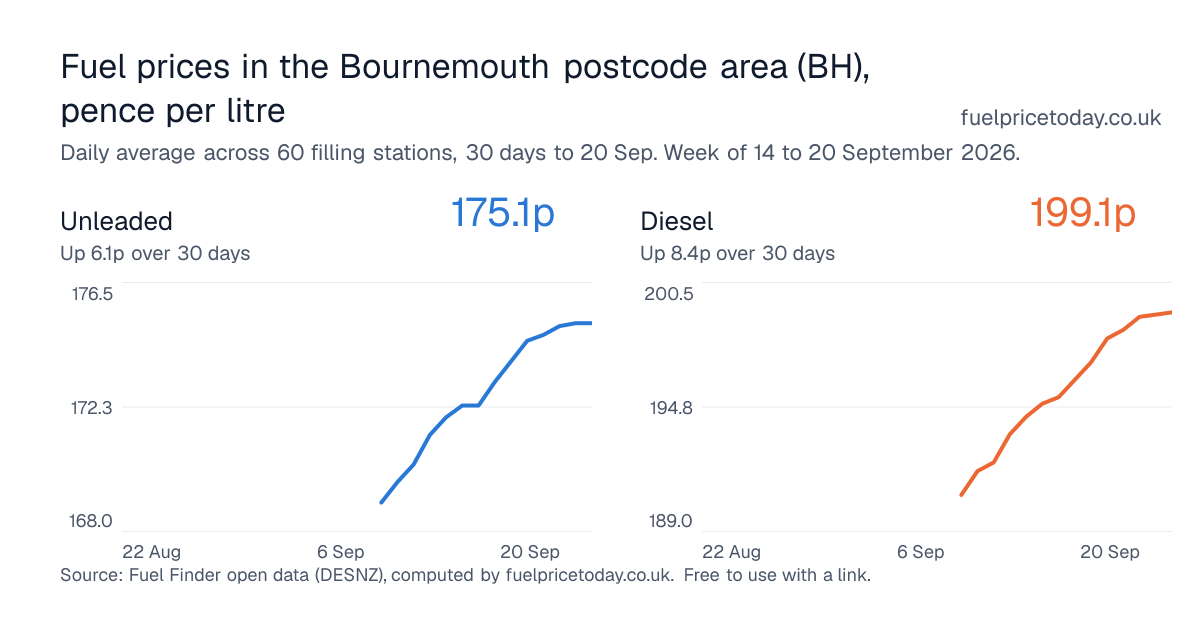Click the 194.8 axis label

pyautogui.click(x=672, y=408)
